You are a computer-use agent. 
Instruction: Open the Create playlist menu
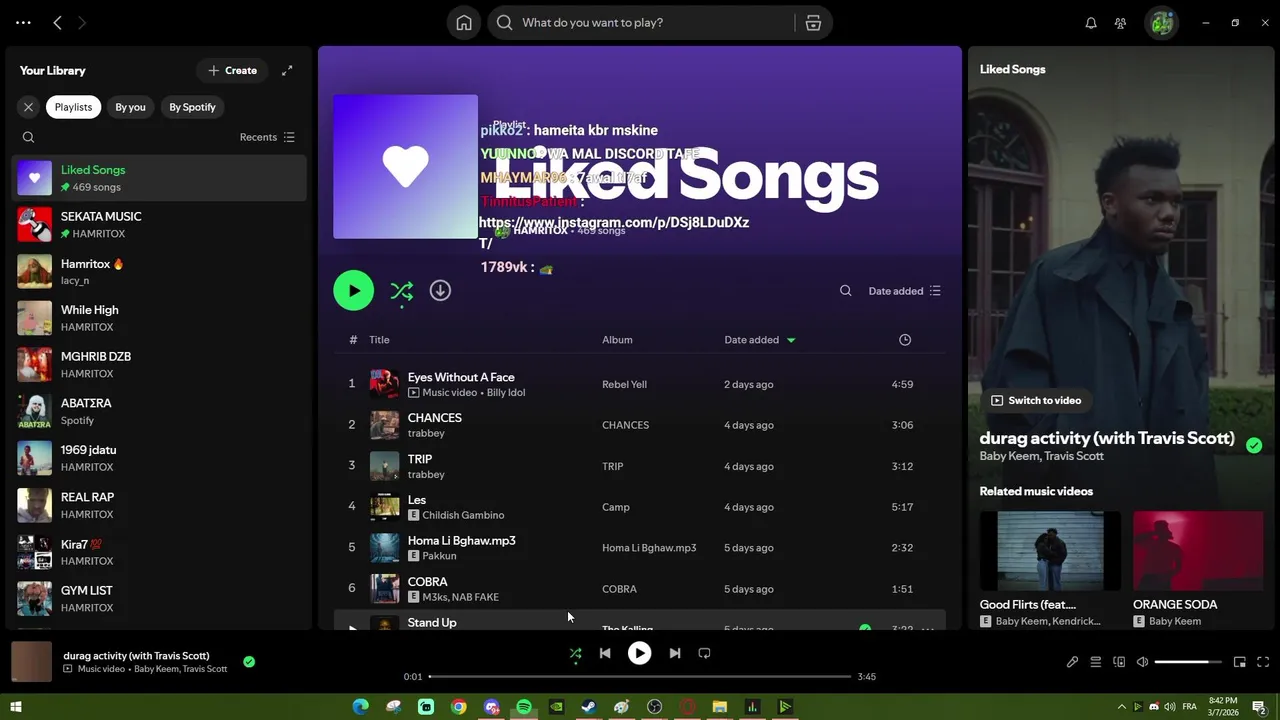[x=232, y=70]
